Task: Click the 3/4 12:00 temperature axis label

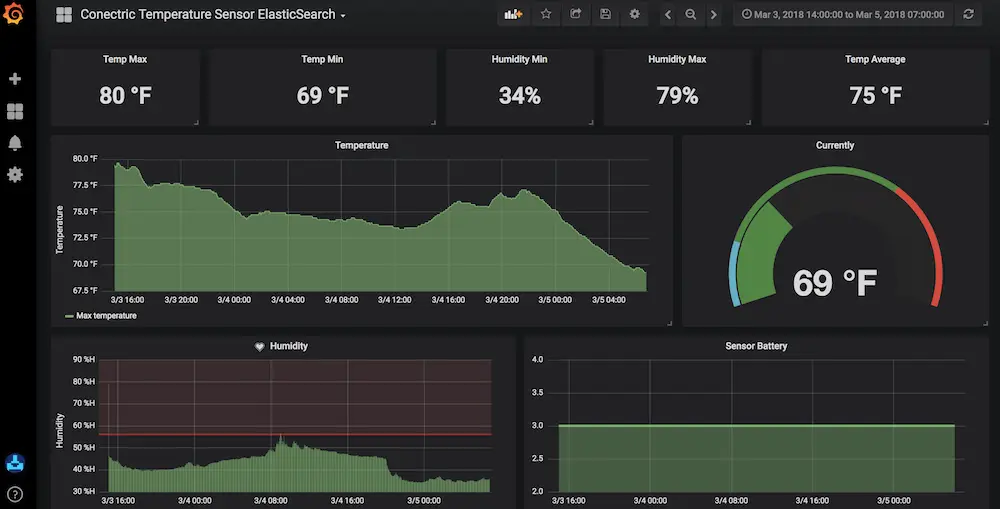Action: [394, 300]
